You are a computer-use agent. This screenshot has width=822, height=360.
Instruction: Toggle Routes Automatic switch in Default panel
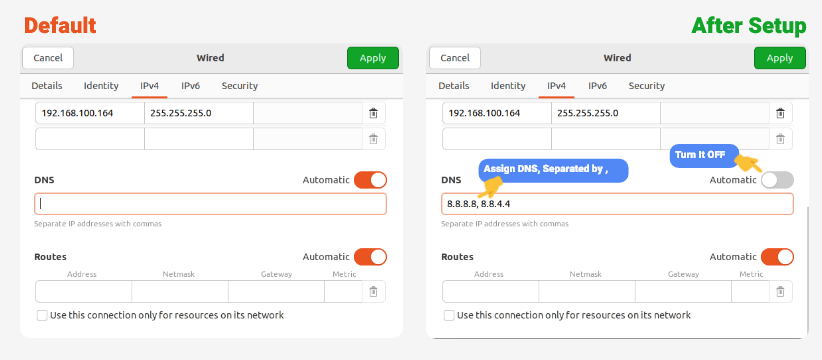point(370,257)
